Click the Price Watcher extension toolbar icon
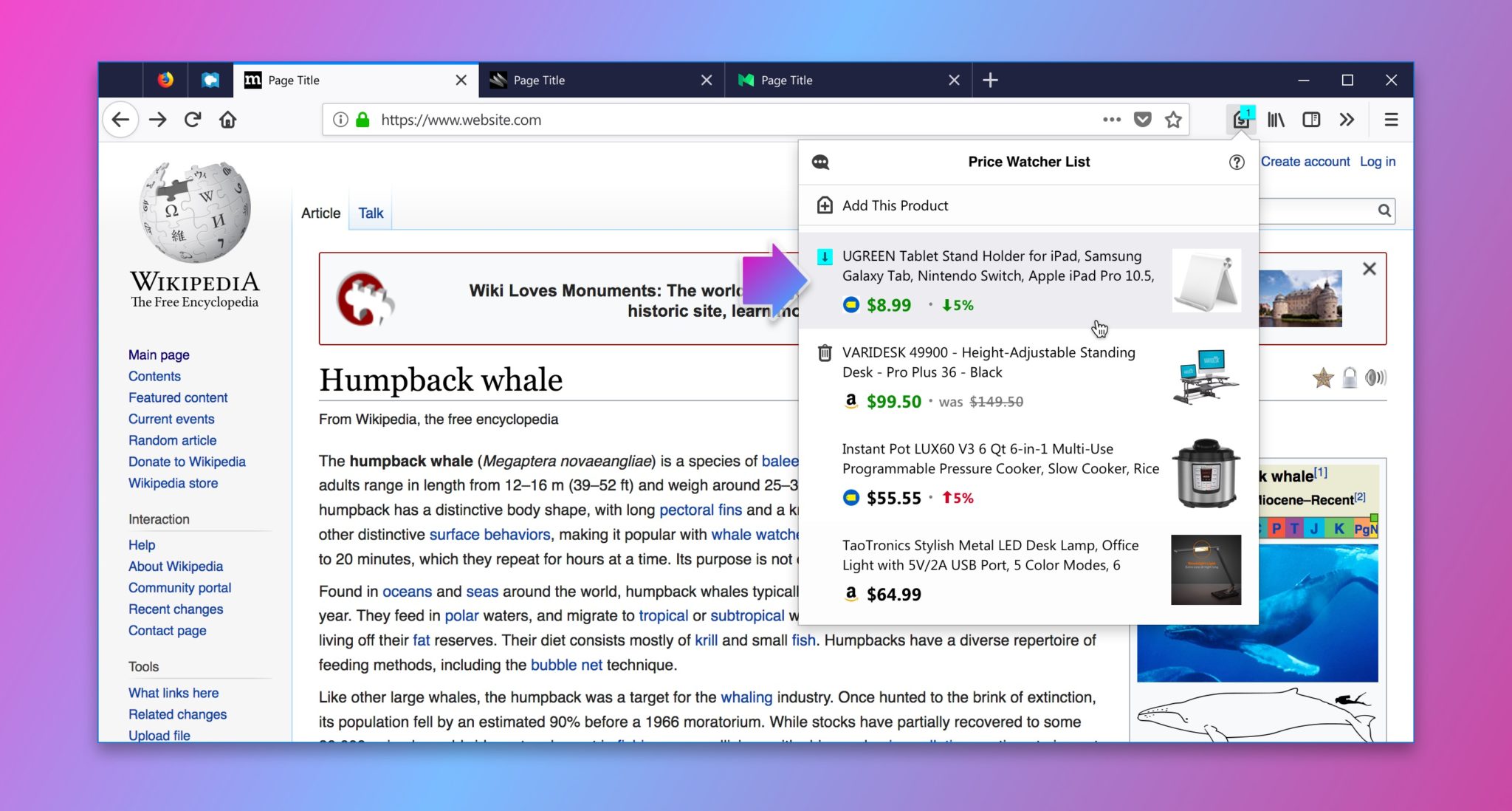The image size is (1512, 811). [x=1241, y=120]
